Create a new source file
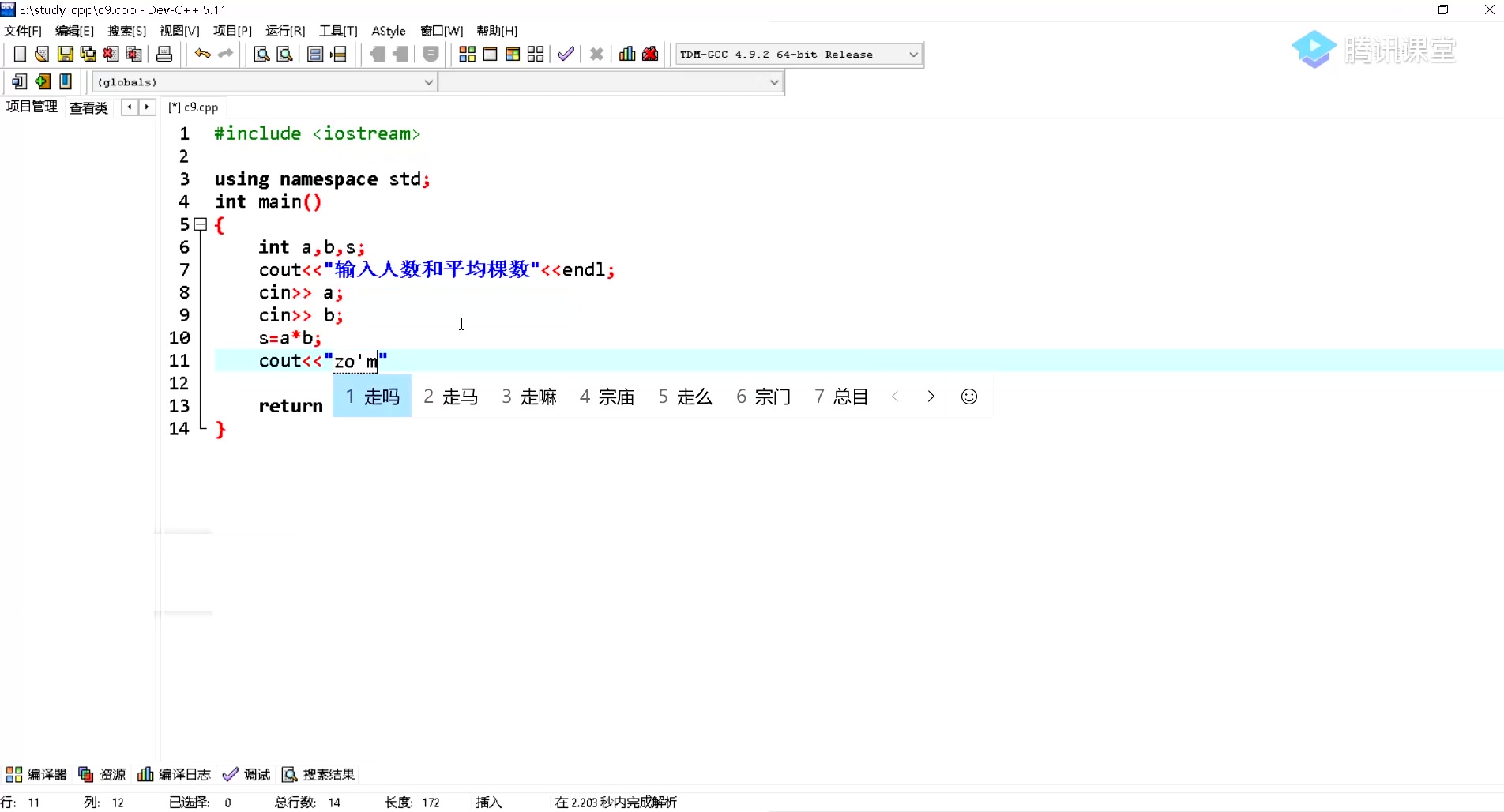Screen dimensions: 1504x812 19,54
